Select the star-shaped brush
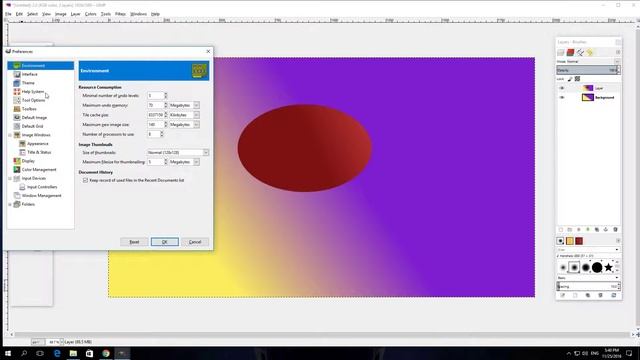Screen dimensions: 640x360 [x=608, y=267]
